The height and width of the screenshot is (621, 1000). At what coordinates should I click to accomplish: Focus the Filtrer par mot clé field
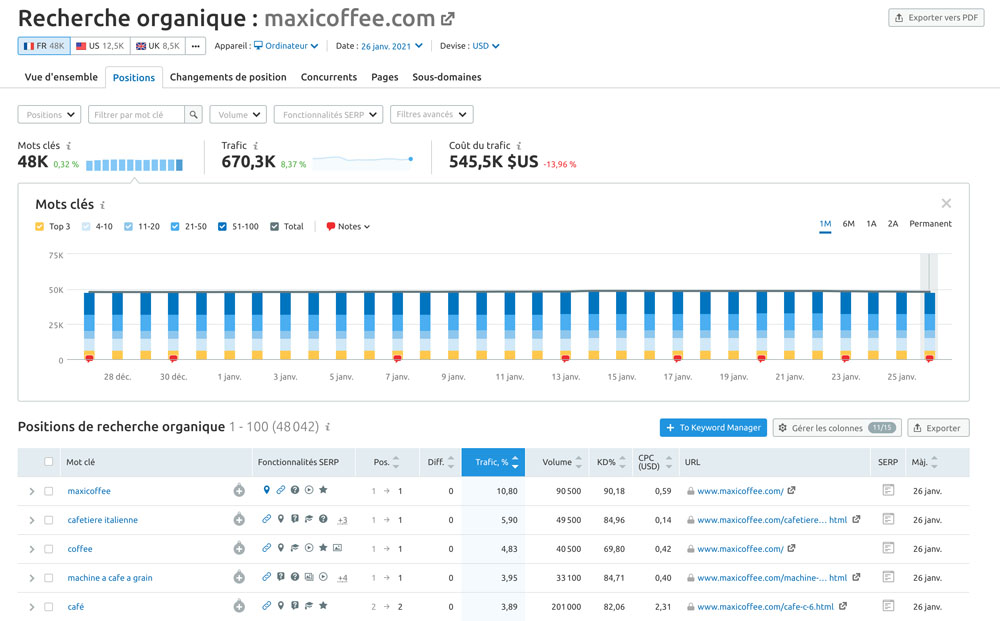(x=136, y=115)
